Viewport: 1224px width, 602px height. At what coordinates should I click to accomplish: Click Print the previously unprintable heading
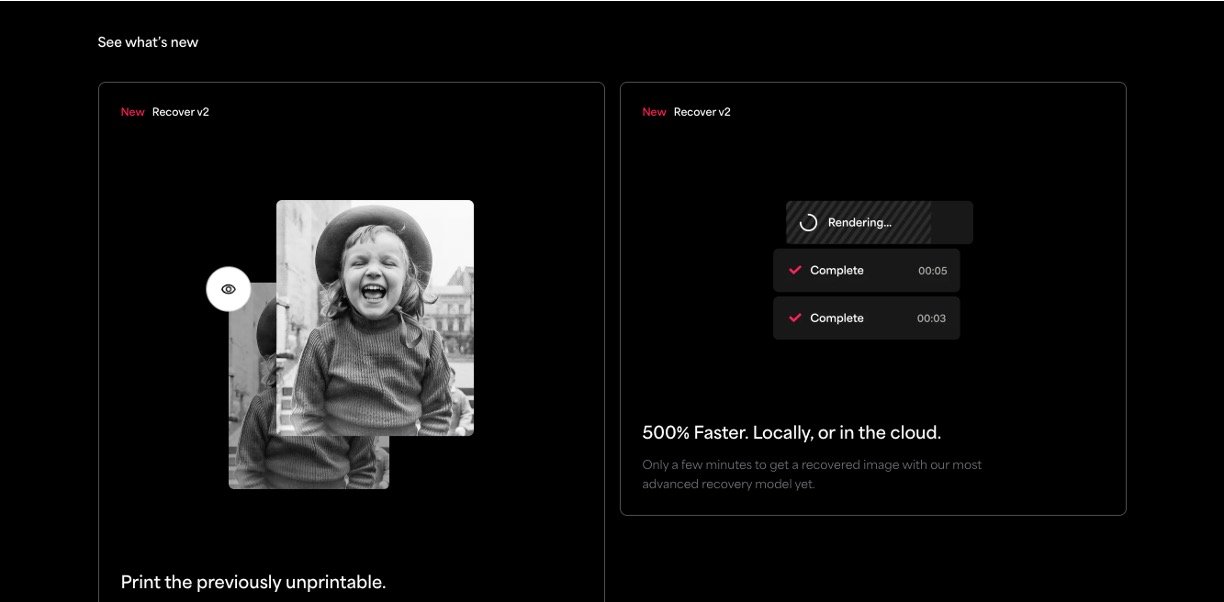pyautogui.click(x=253, y=582)
